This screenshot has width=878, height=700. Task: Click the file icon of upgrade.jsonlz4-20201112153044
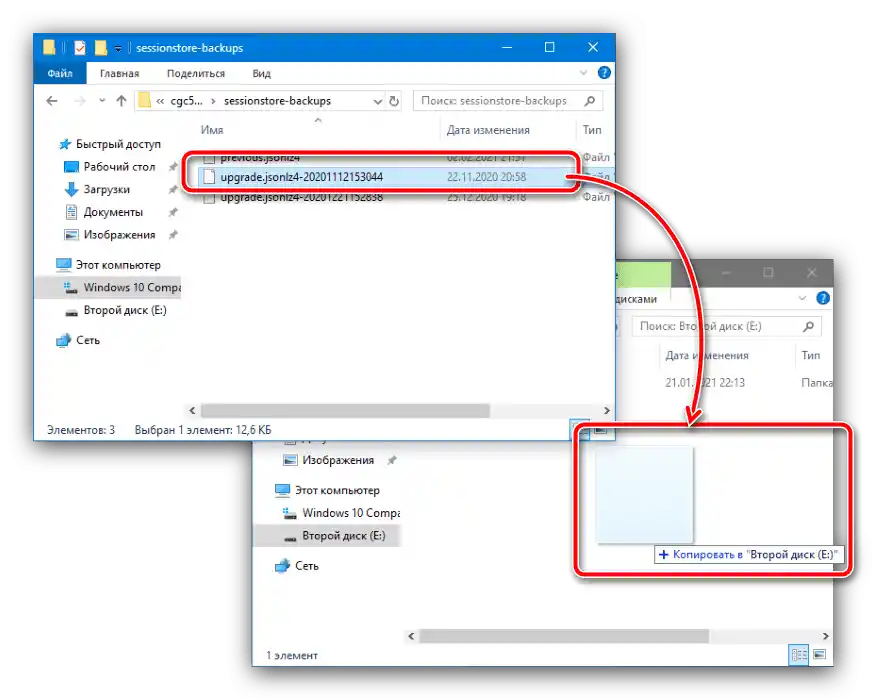click(209, 177)
